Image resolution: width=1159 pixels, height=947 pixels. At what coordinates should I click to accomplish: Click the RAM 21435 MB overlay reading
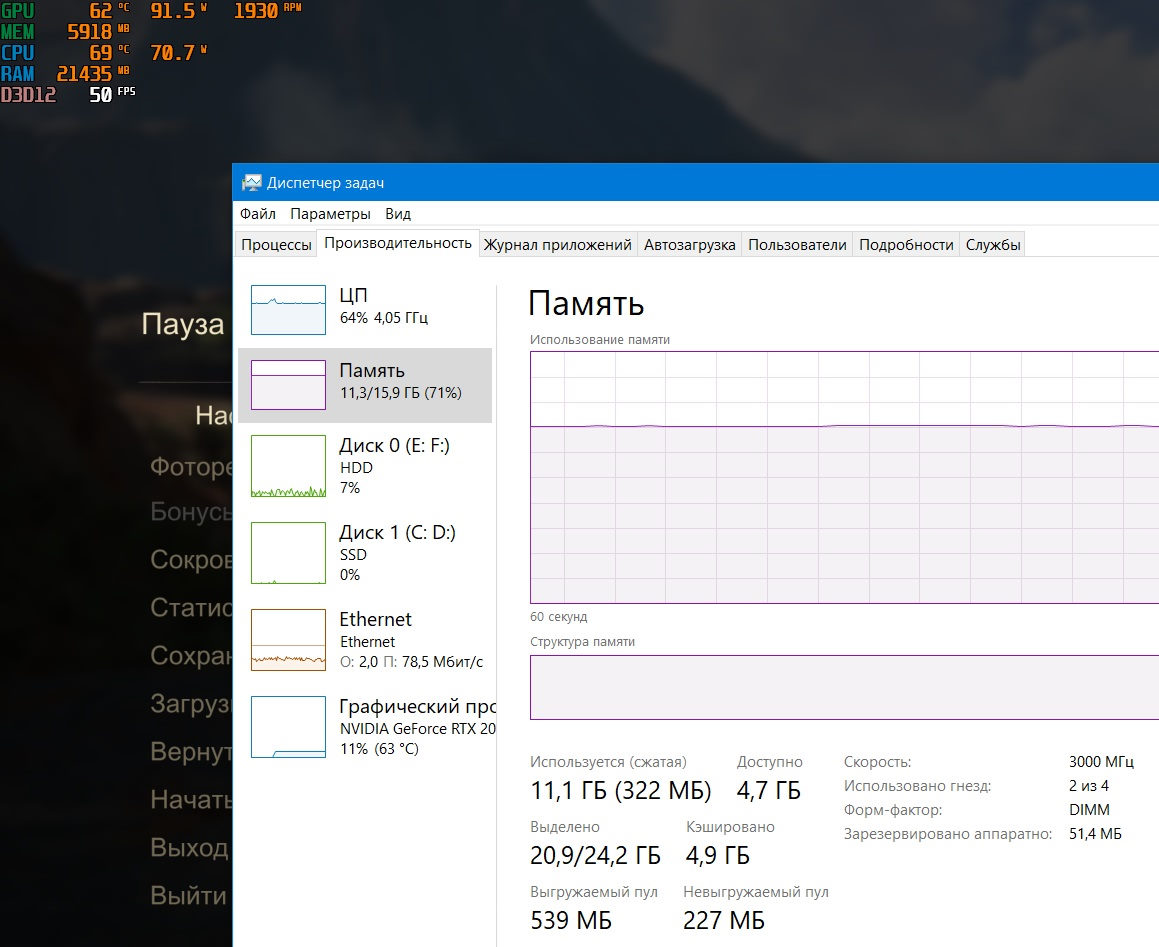click(65, 73)
